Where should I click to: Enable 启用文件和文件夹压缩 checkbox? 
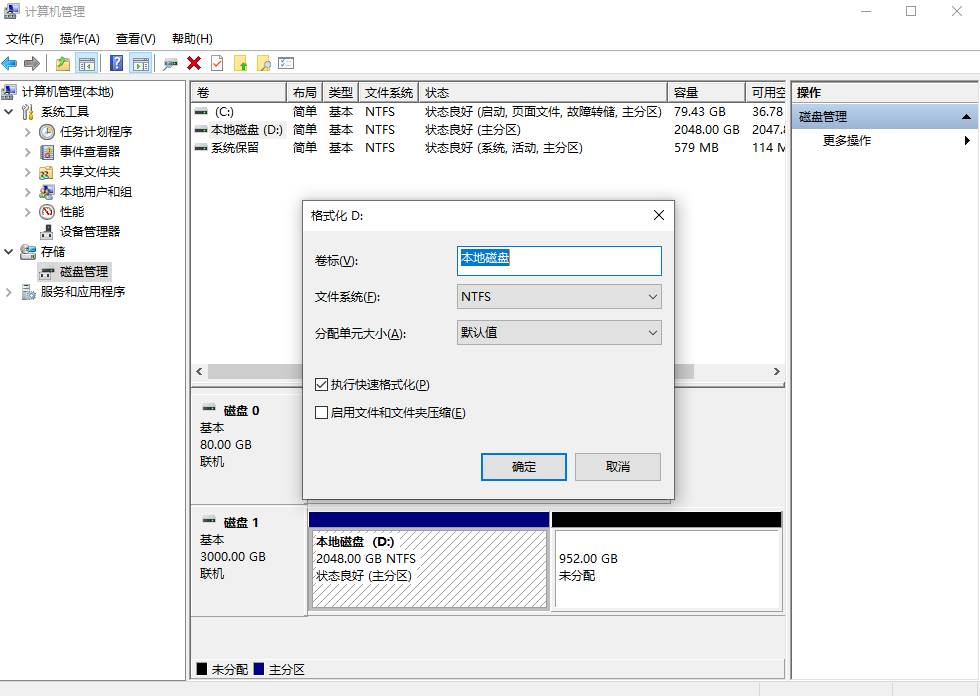click(x=321, y=412)
